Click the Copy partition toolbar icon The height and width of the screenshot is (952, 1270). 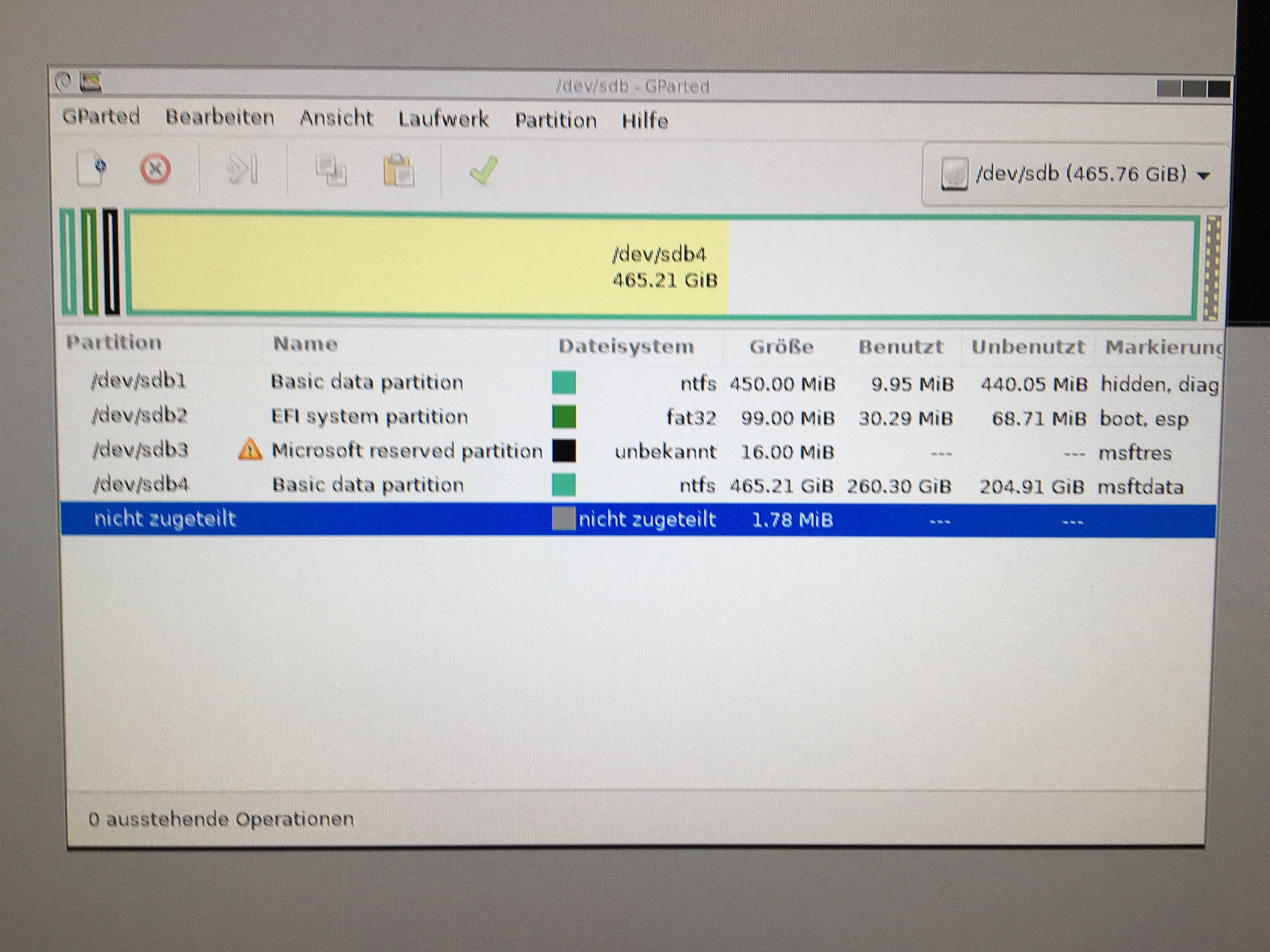click(331, 171)
